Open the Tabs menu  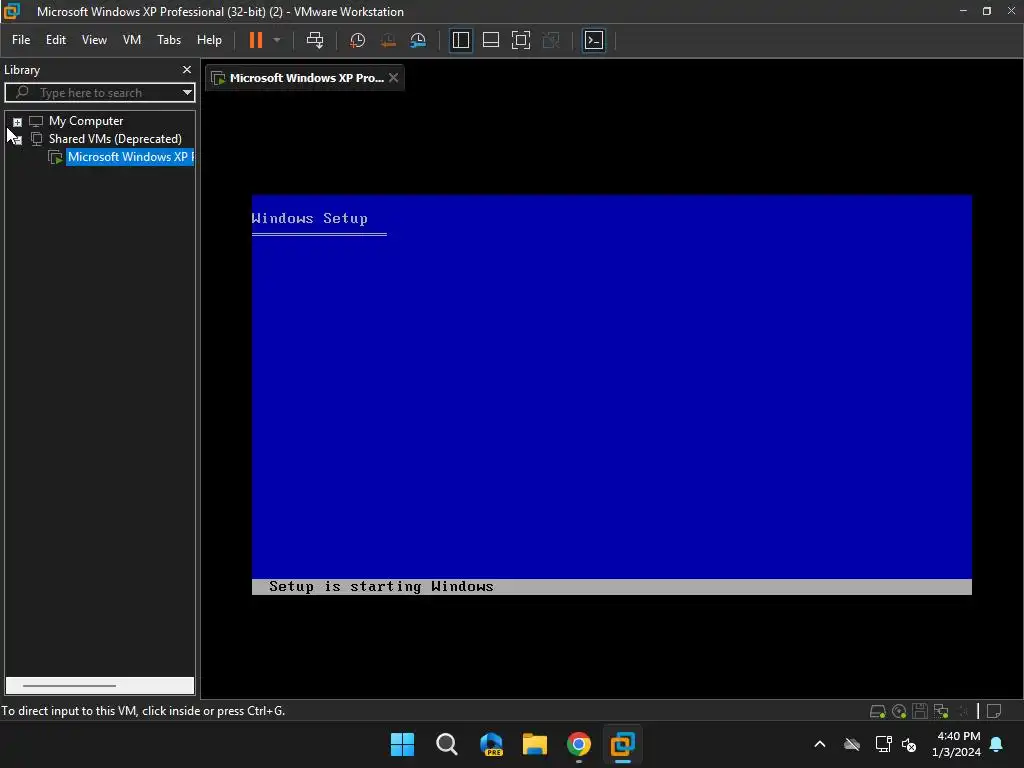click(x=168, y=40)
